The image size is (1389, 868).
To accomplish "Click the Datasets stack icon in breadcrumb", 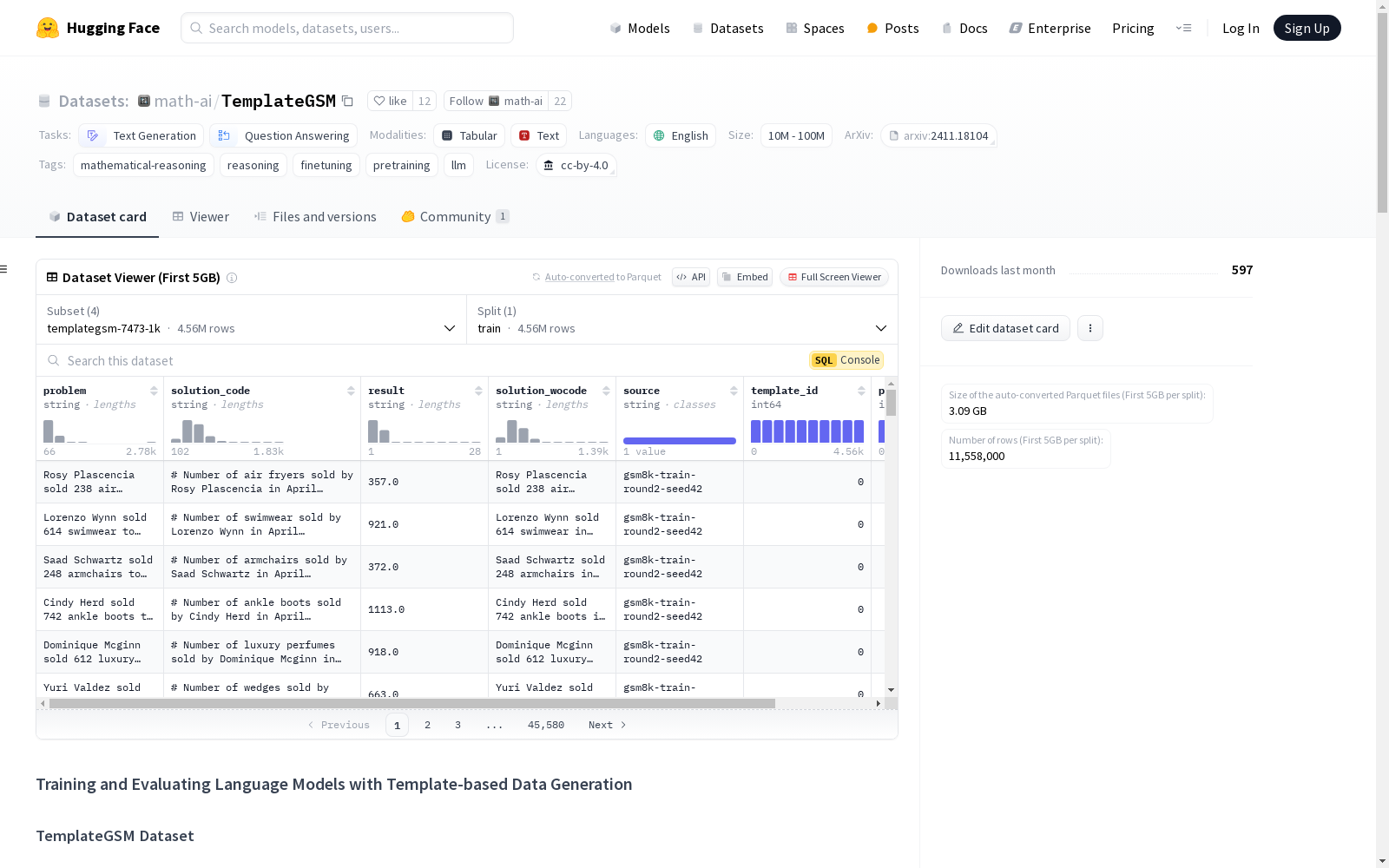I will (44, 101).
